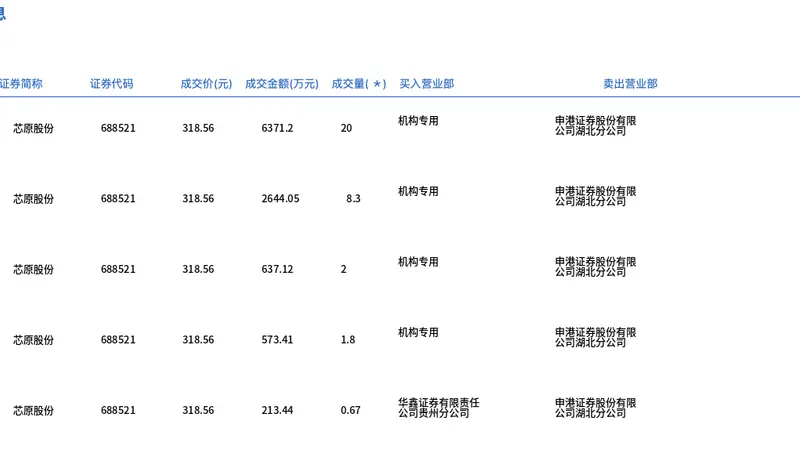The width and height of the screenshot is (800, 450).
Task: Click 芯原股份 in the 2644.05 row
Action: 34,198
